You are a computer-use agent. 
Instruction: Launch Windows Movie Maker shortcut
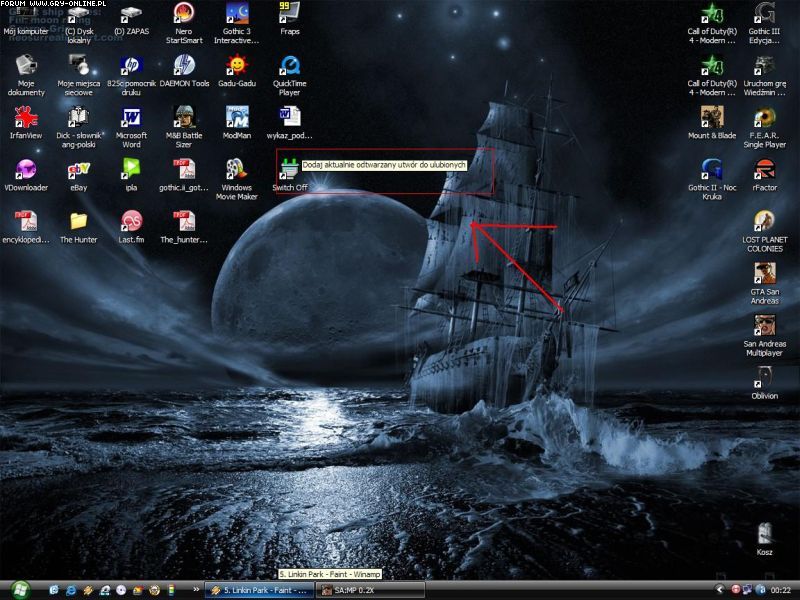pos(237,170)
